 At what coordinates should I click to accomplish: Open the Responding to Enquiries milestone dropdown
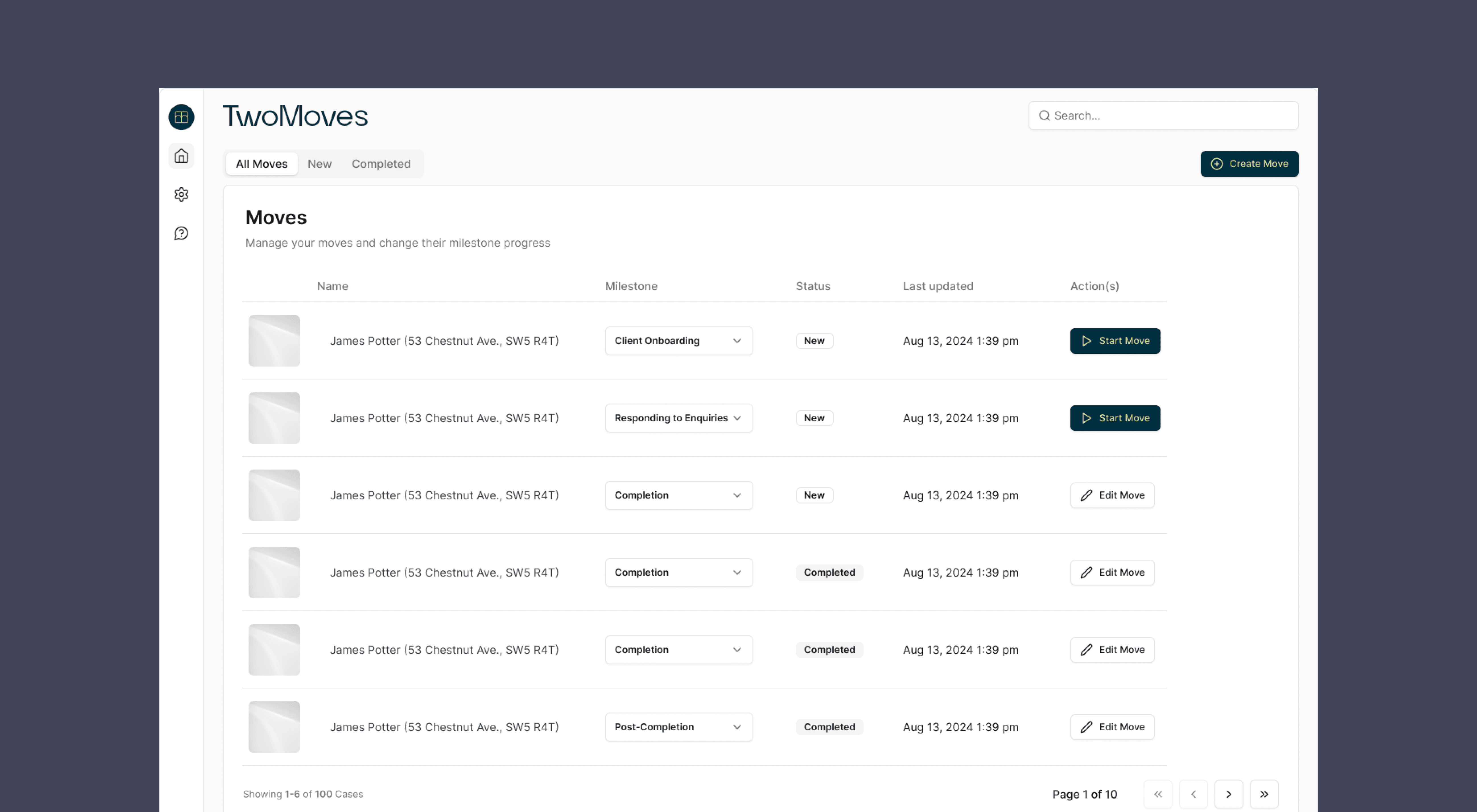click(679, 418)
